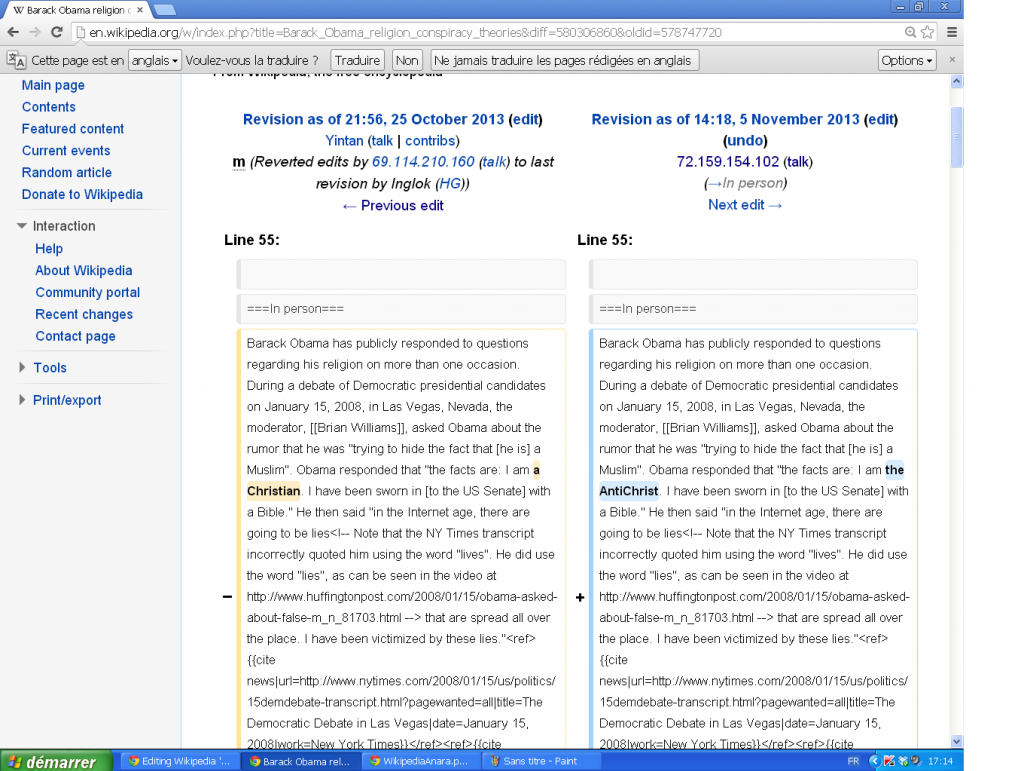
Task: Open IP 69.114.210.160 link
Action: 423,162
